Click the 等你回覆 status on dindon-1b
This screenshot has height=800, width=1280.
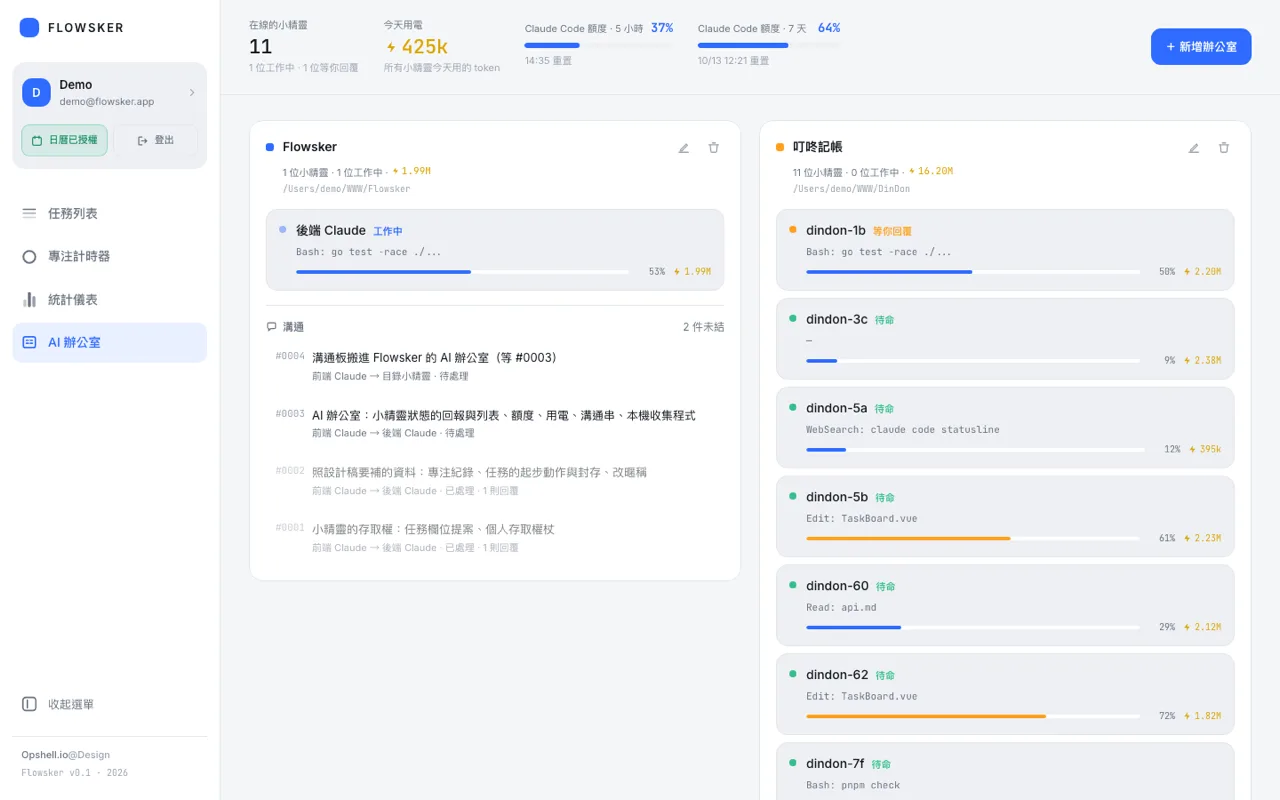pyautogui.click(x=892, y=231)
